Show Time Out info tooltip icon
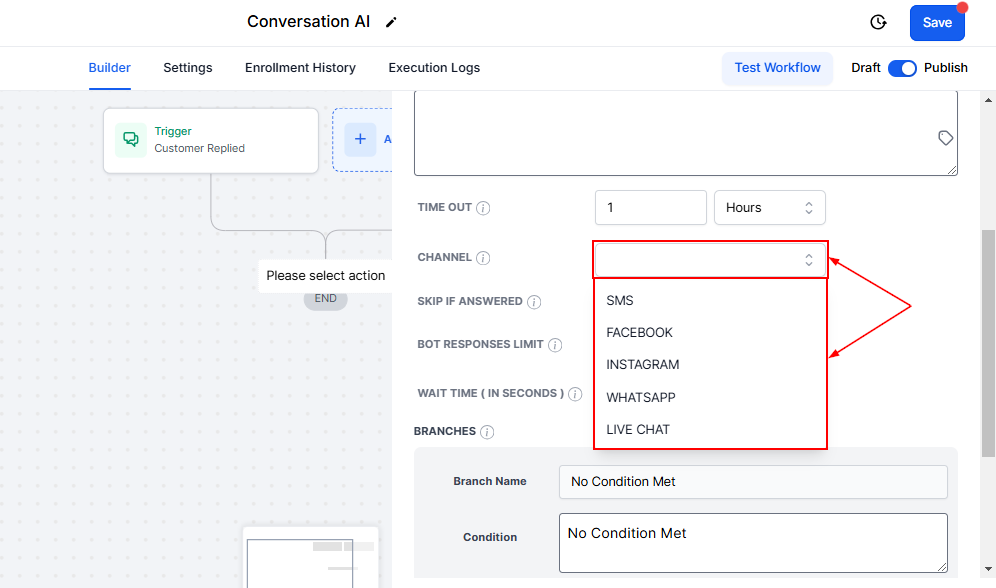The width and height of the screenshot is (996, 588). [x=483, y=208]
